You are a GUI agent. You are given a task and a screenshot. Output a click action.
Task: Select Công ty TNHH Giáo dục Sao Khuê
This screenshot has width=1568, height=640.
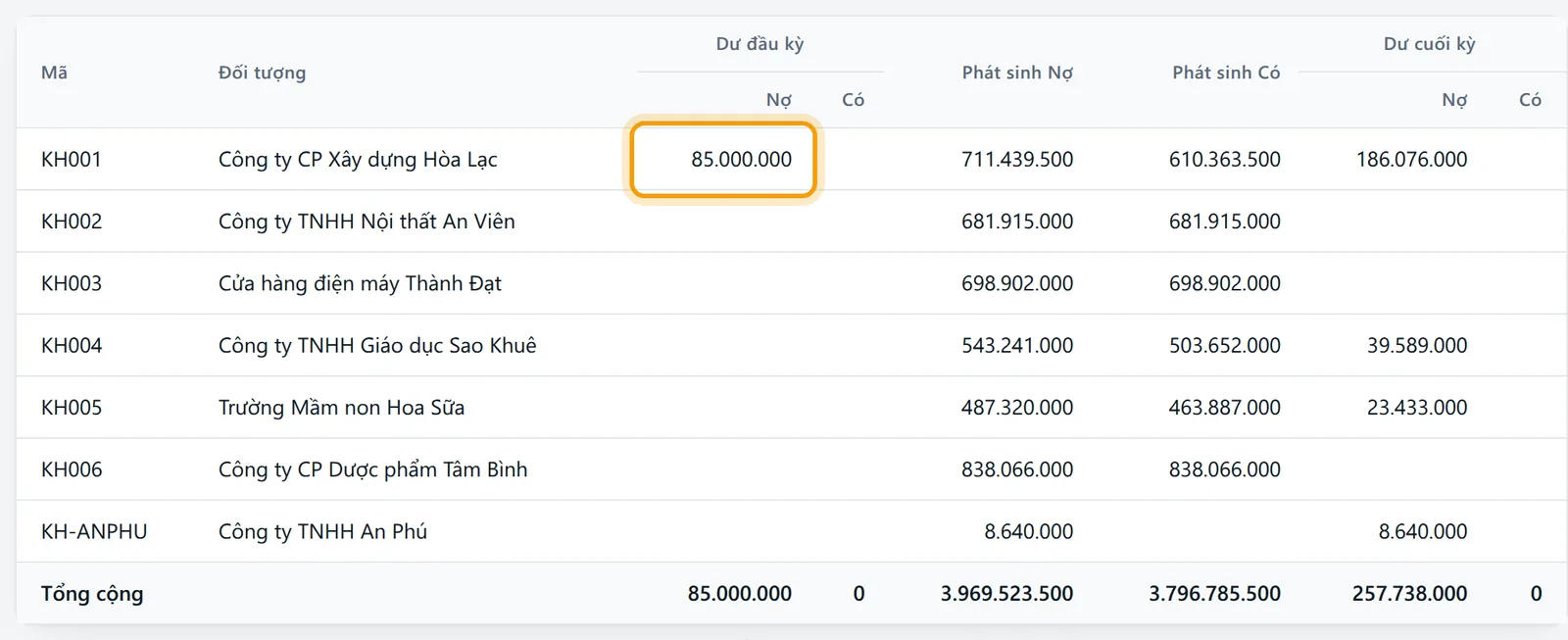pyautogui.click(x=377, y=345)
